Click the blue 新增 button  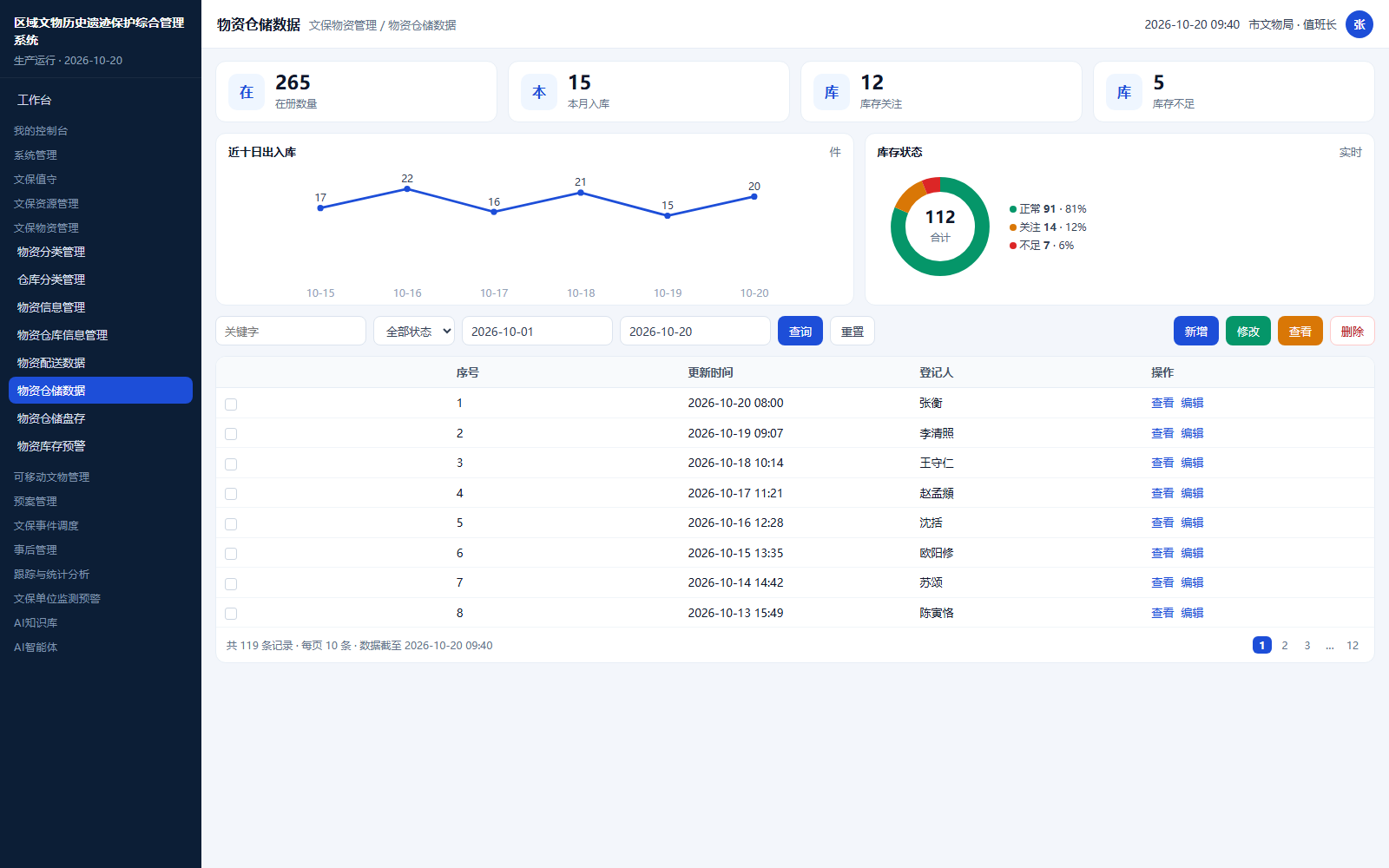pos(1196,331)
